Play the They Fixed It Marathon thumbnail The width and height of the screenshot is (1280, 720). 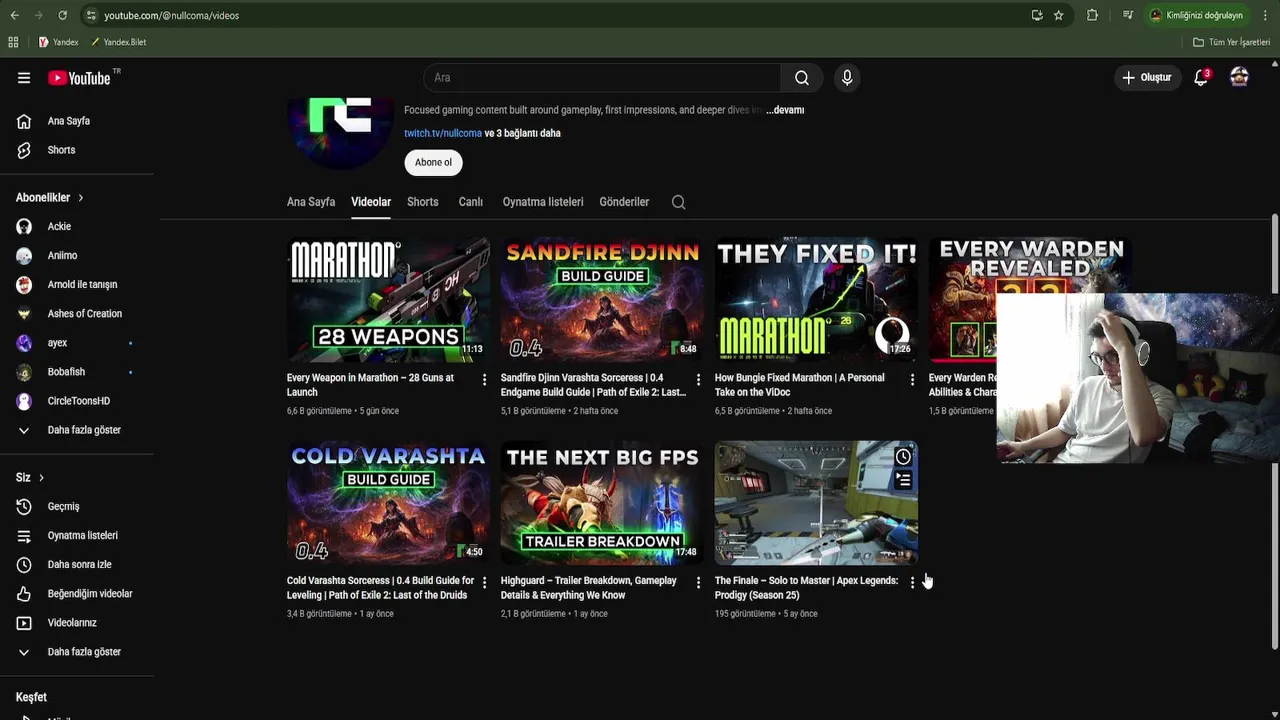click(x=816, y=299)
